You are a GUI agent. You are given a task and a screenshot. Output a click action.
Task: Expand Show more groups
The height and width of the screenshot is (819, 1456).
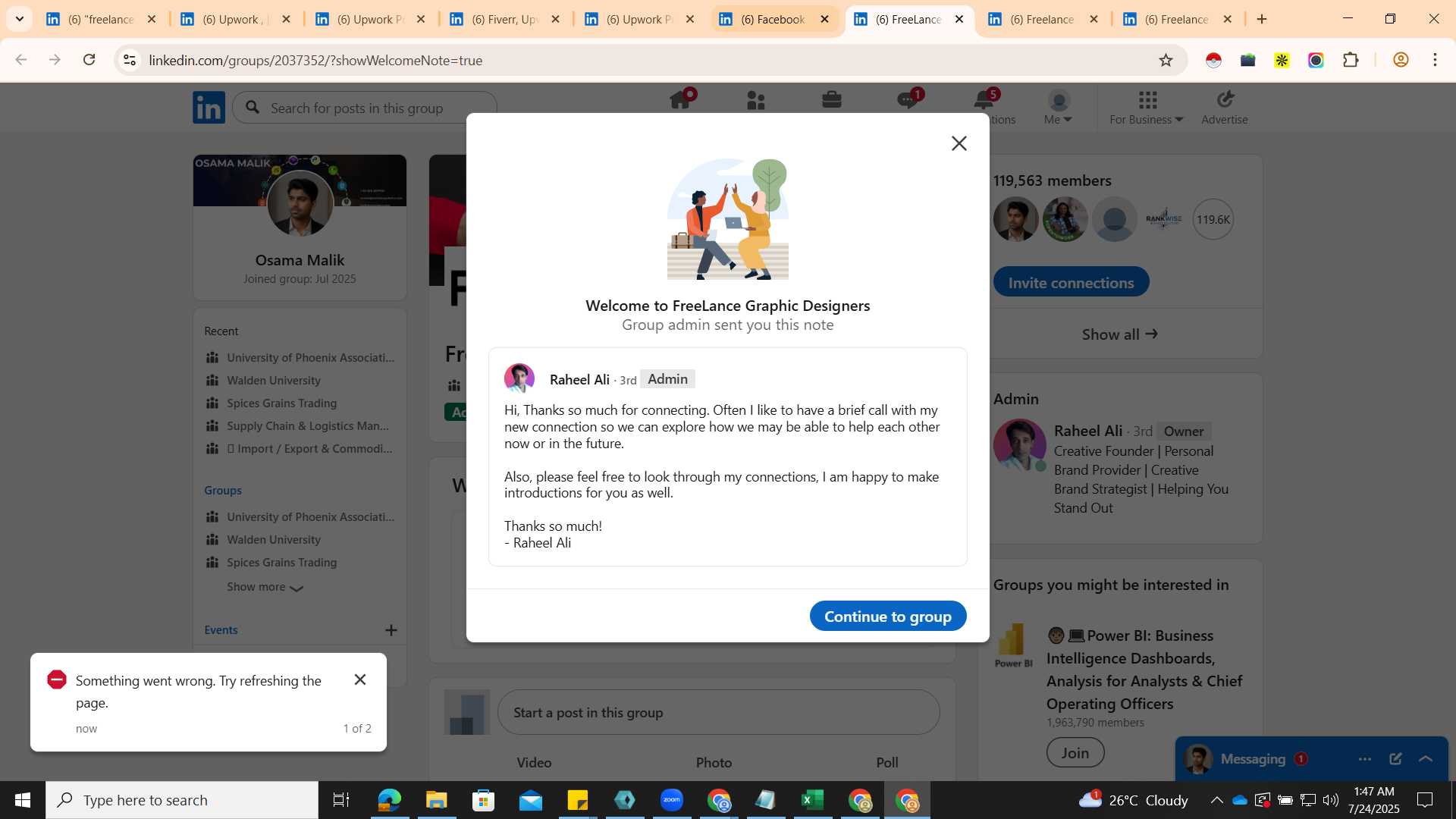[x=265, y=587]
